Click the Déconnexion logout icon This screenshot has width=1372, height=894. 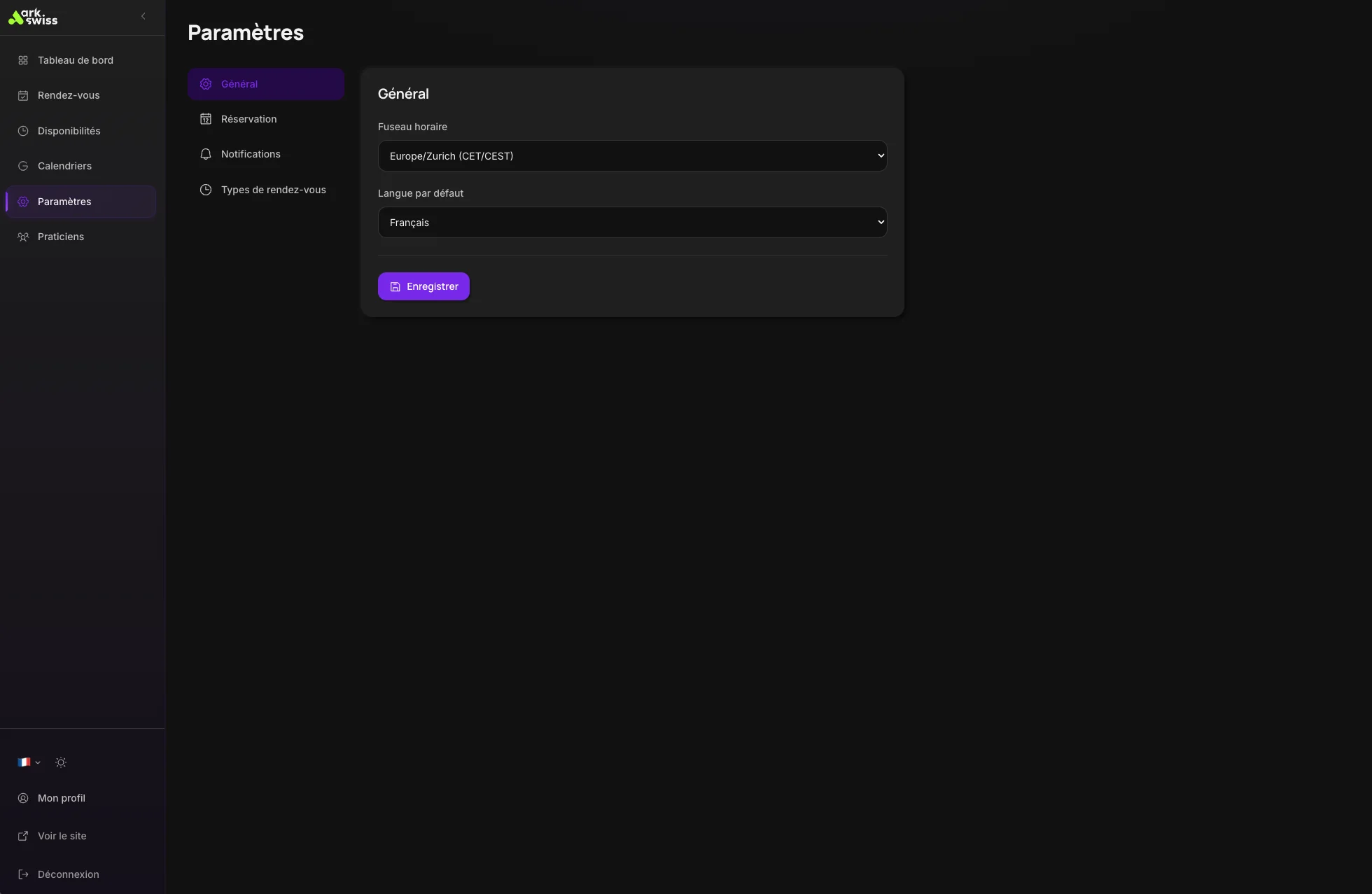[23, 874]
